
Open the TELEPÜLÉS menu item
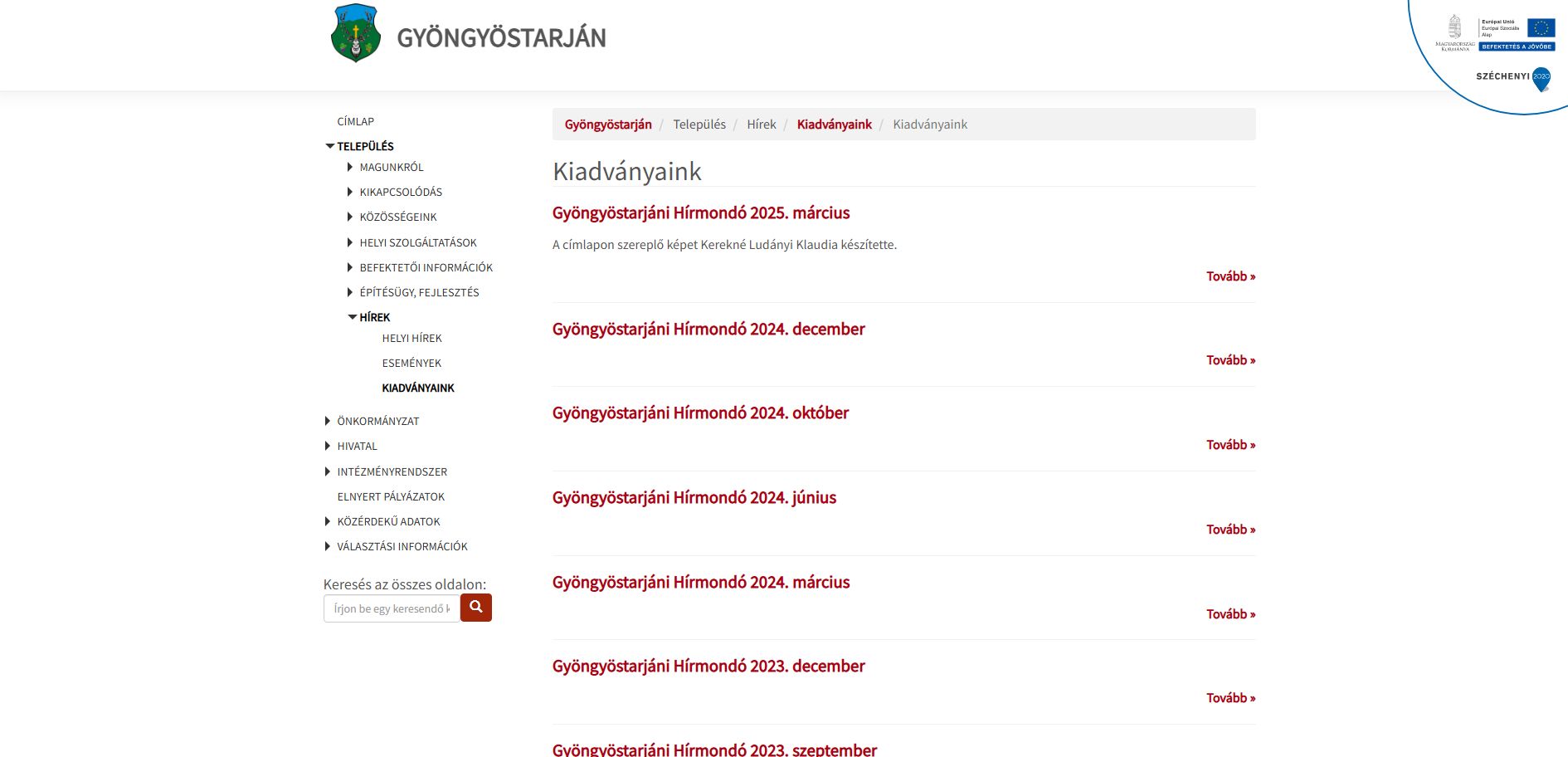365,146
